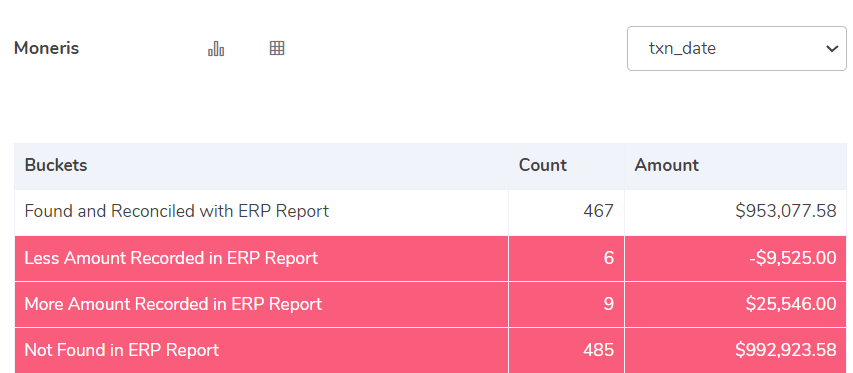Click the amount $992,923.58
The image size is (853, 373).
[786, 350]
